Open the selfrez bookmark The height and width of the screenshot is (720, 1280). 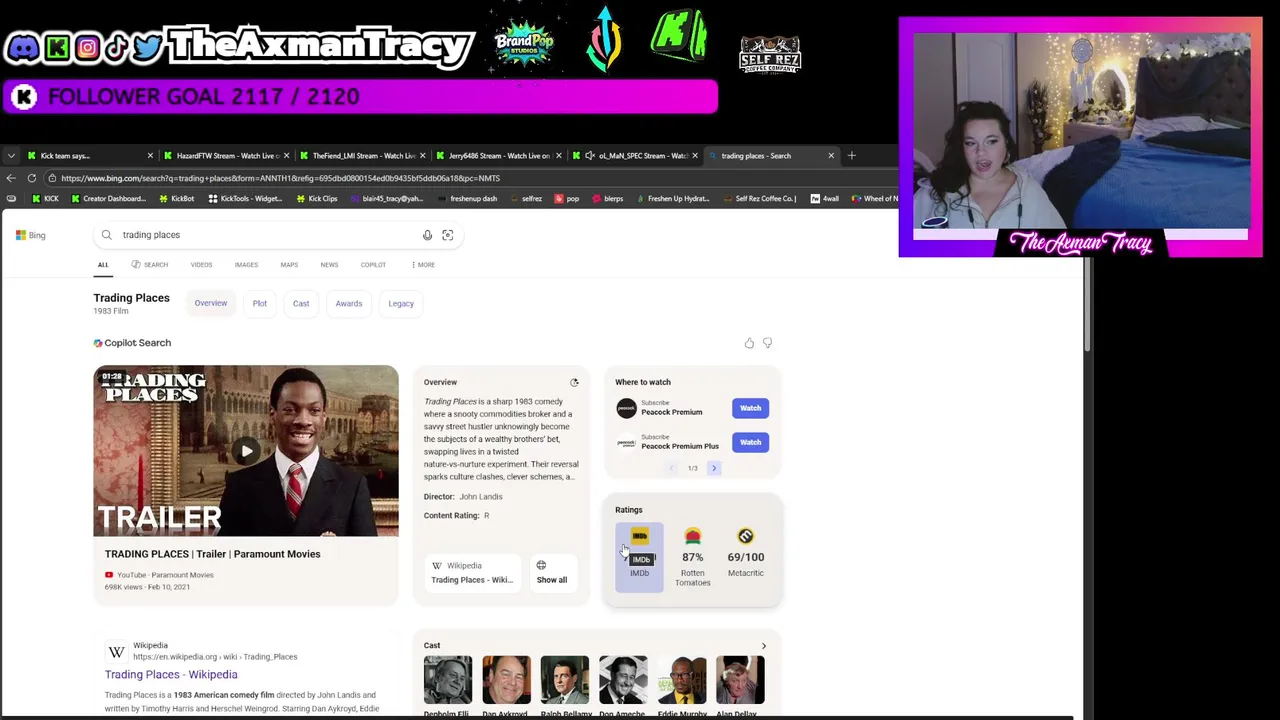pyautogui.click(x=526, y=198)
